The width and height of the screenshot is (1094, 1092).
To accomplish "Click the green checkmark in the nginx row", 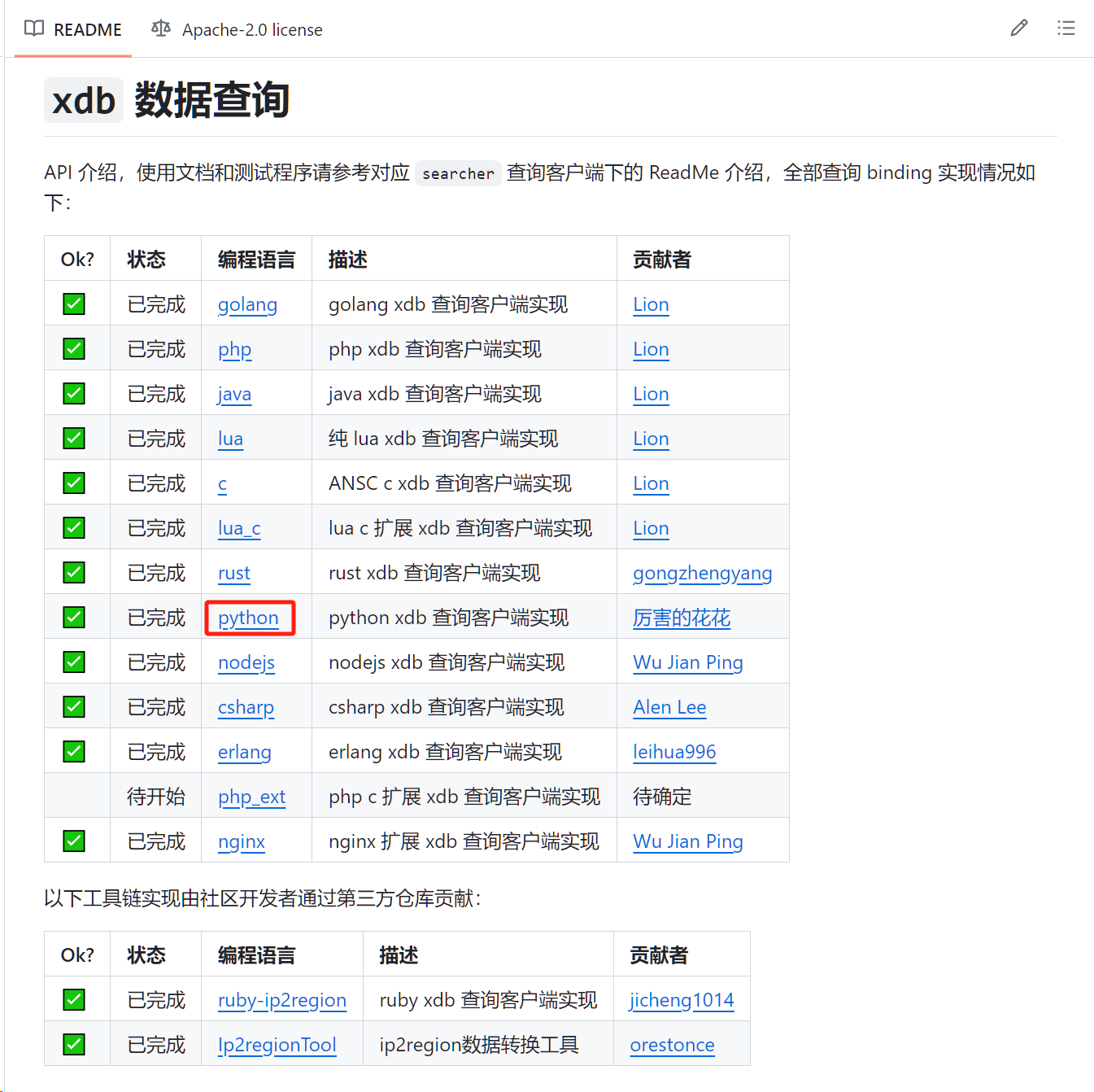I will 74,841.
